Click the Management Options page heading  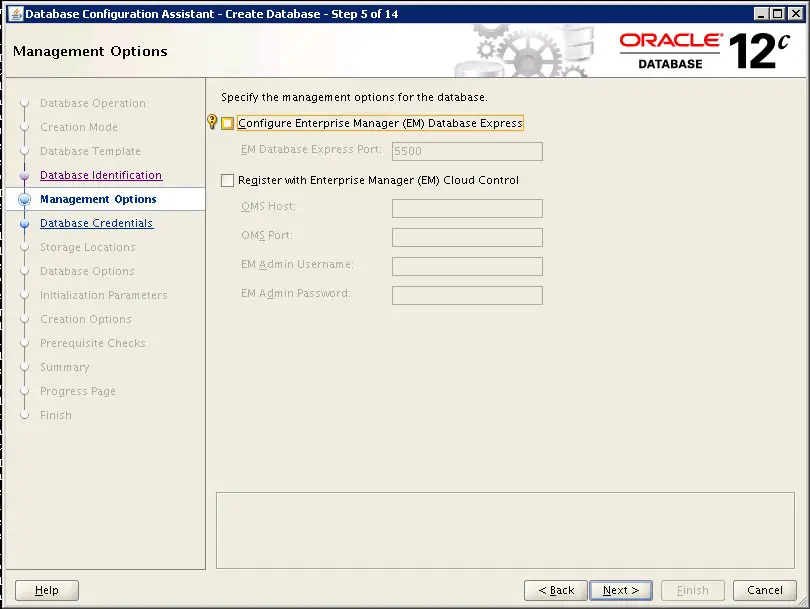[90, 51]
